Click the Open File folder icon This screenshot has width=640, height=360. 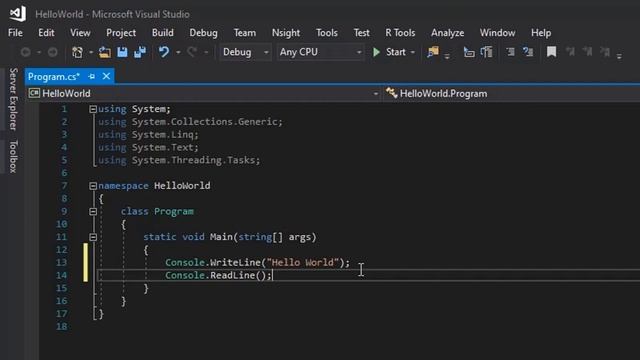104,52
